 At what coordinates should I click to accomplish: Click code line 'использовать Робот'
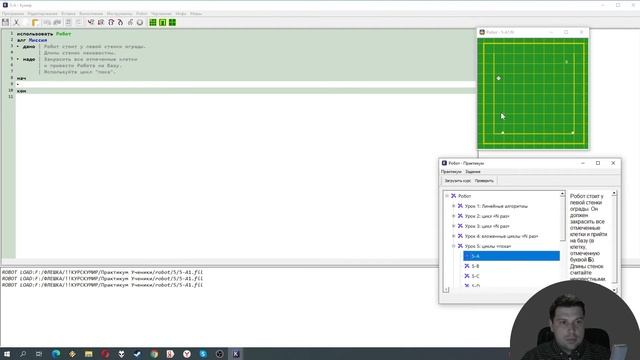click(x=44, y=34)
